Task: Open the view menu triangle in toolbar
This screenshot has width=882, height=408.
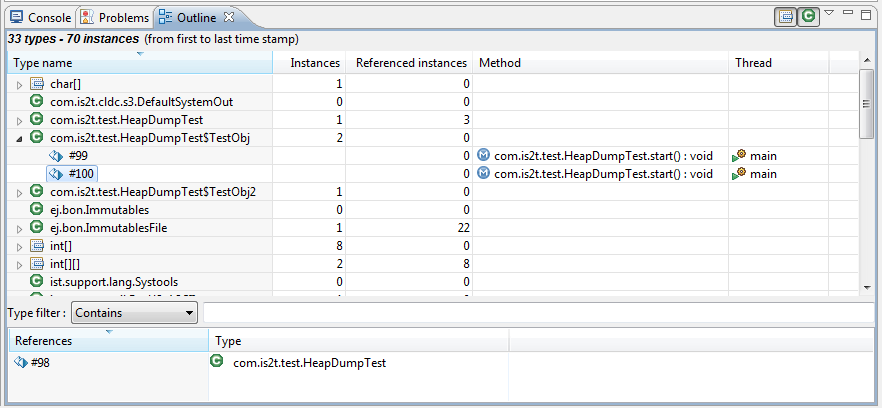Action: click(829, 13)
